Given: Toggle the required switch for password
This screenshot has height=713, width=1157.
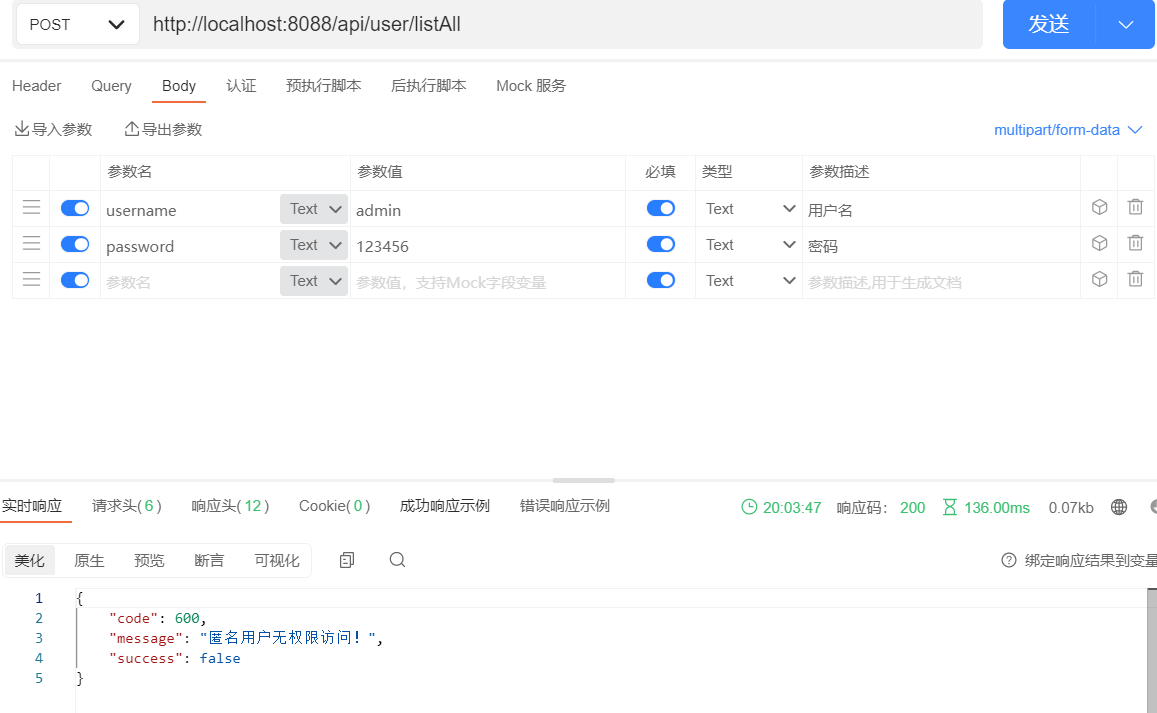Looking at the screenshot, I should click(660, 244).
